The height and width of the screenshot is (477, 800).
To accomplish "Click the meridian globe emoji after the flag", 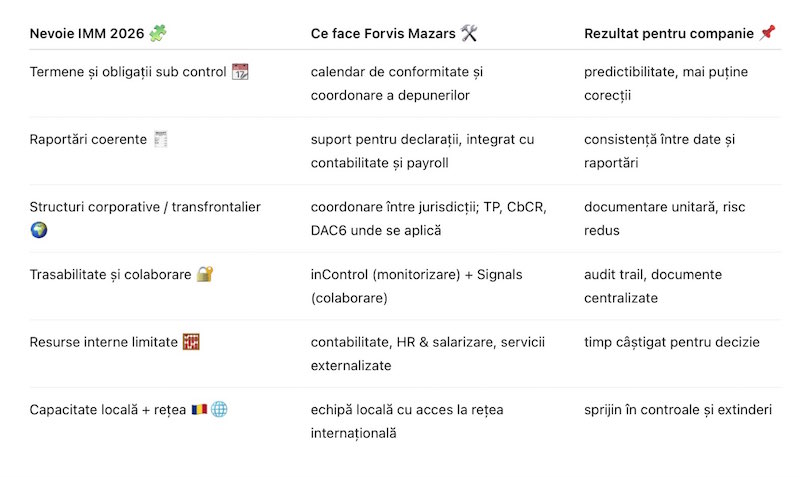I will tap(219, 410).
